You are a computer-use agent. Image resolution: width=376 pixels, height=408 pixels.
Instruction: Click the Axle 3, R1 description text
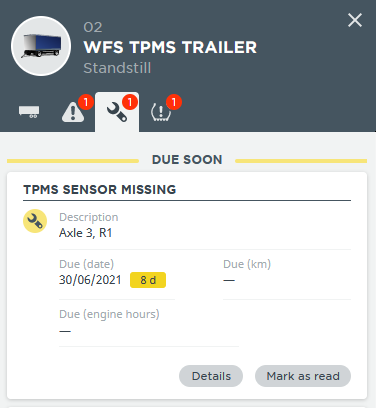click(86, 233)
